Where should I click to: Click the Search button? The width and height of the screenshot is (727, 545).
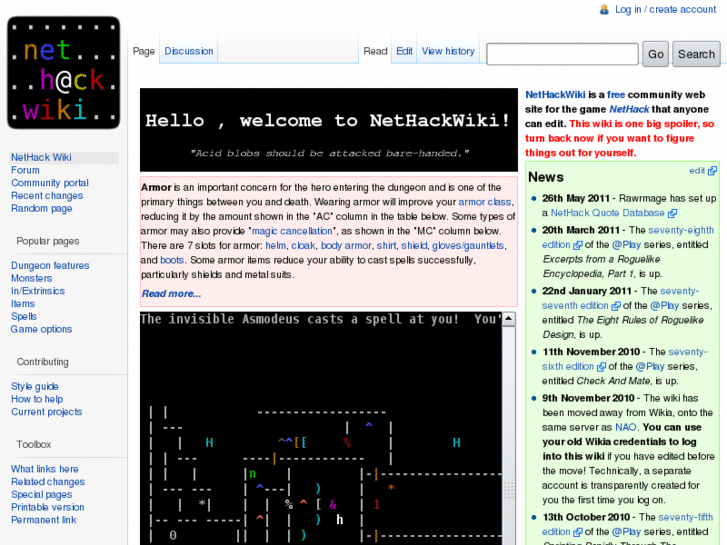[696, 54]
